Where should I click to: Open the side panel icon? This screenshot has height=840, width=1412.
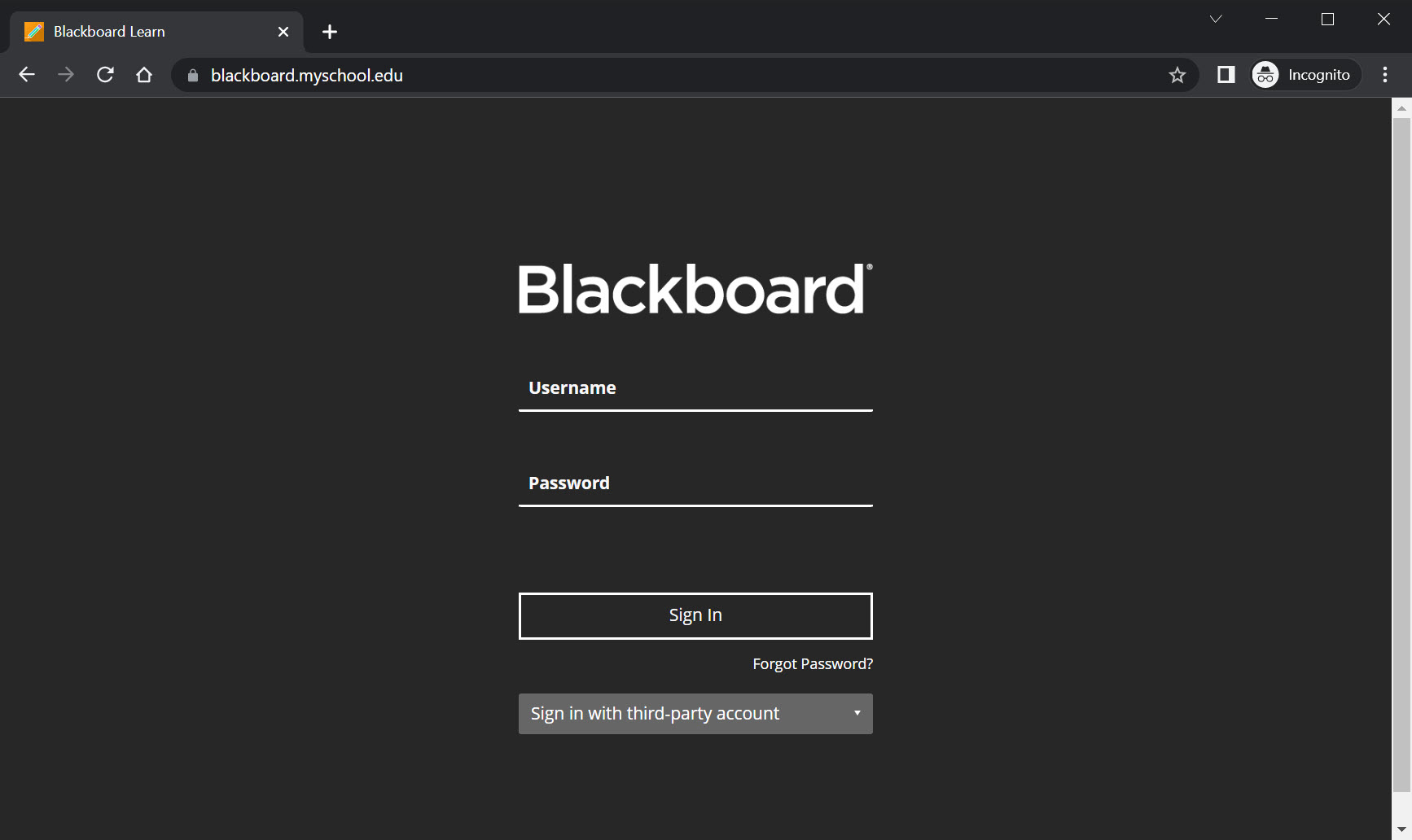point(1225,74)
